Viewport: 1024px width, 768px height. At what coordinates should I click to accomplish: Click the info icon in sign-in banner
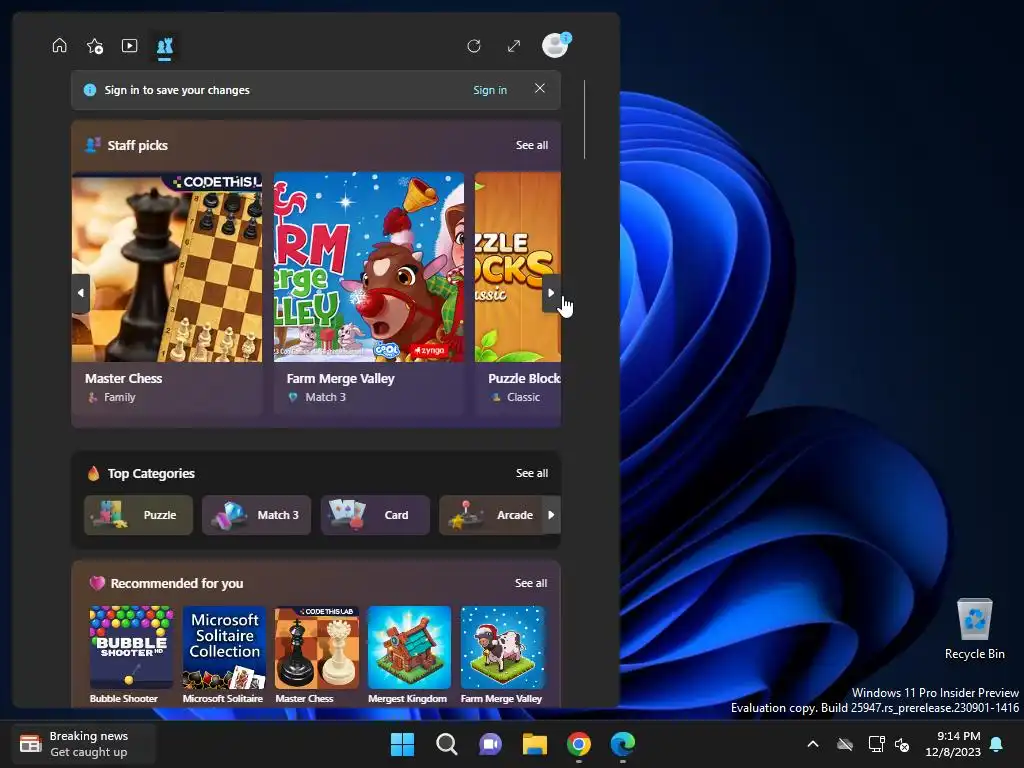pos(90,90)
